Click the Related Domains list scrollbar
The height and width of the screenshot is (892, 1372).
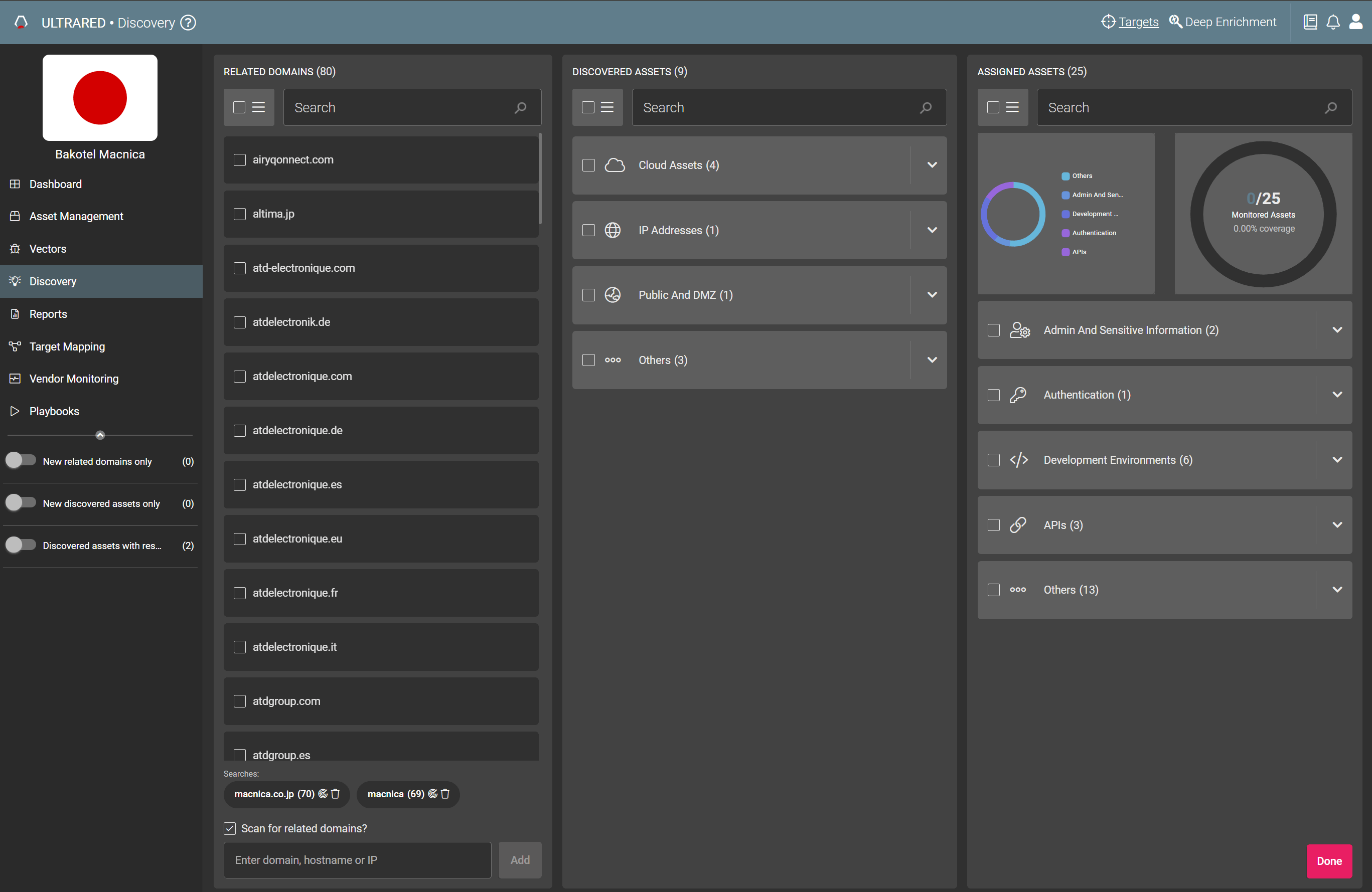[x=540, y=179]
